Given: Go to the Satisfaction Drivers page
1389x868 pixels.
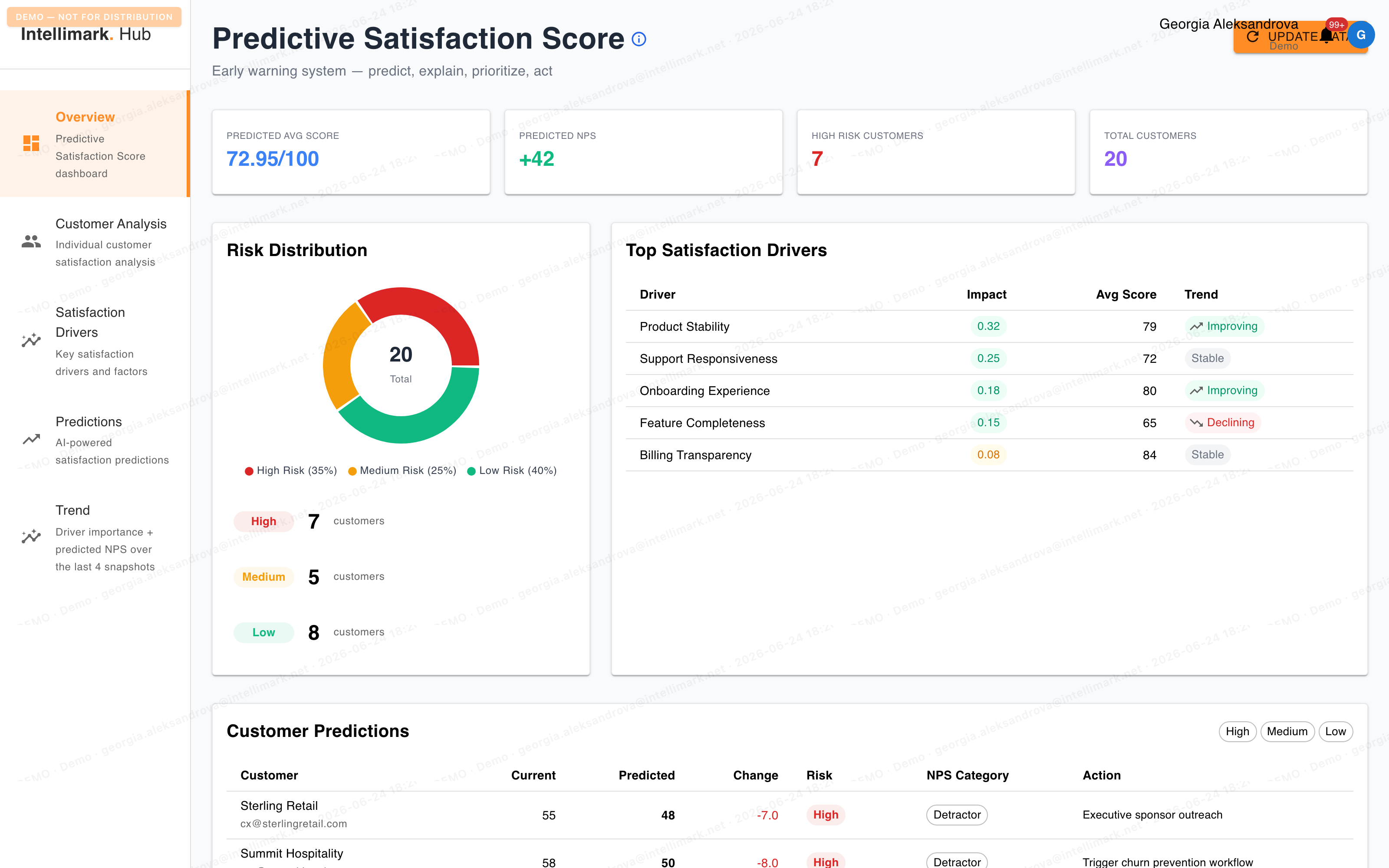Looking at the screenshot, I should coord(95,341).
